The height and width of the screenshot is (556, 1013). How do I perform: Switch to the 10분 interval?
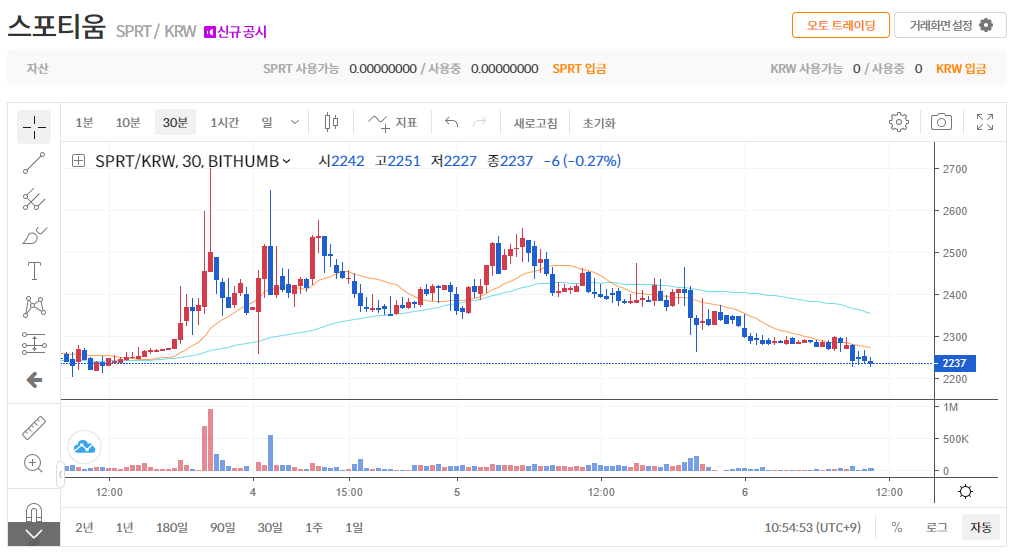[x=128, y=122]
